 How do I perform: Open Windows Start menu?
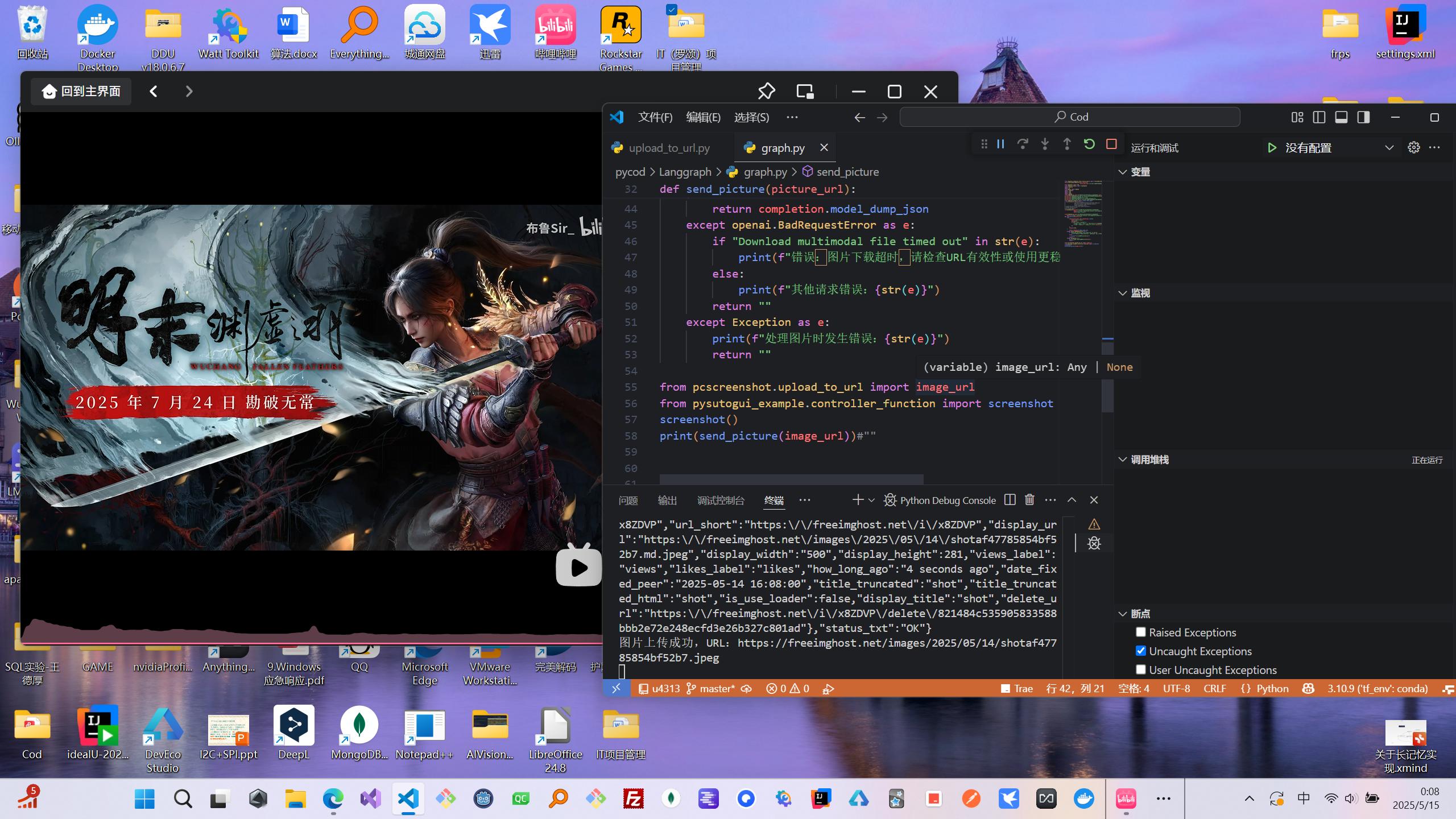pyautogui.click(x=144, y=799)
